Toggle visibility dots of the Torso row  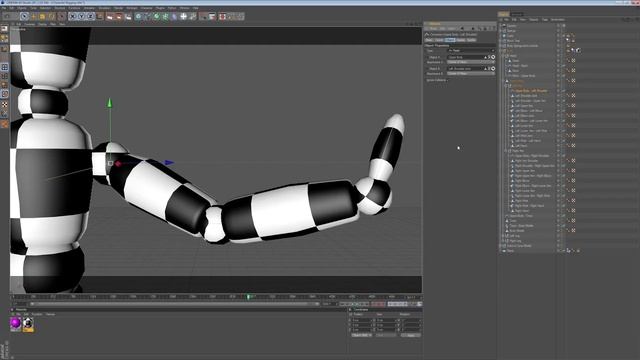click(558, 221)
